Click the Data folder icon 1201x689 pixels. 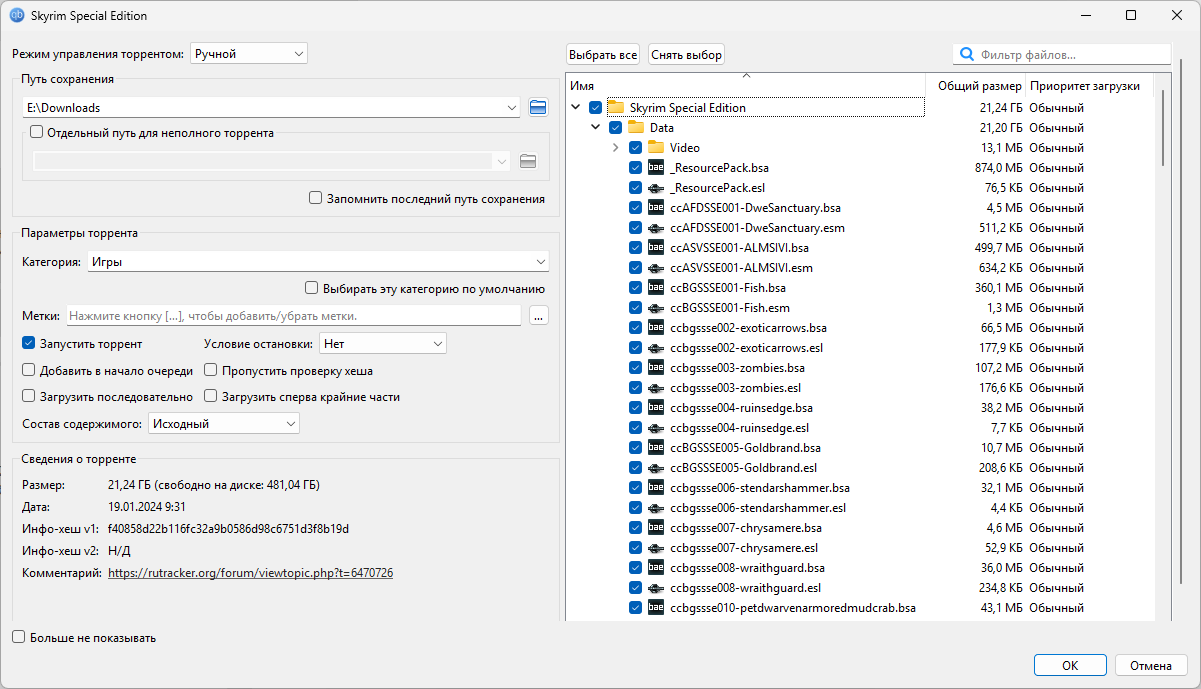coord(636,127)
